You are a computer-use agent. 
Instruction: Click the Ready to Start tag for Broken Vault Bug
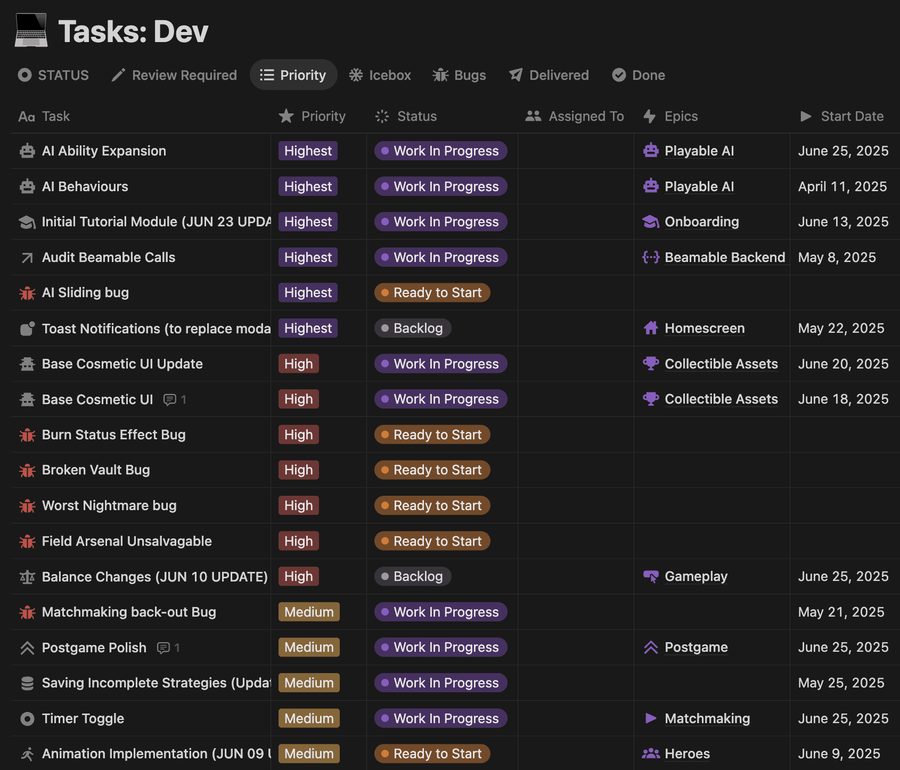pos(432,470)
